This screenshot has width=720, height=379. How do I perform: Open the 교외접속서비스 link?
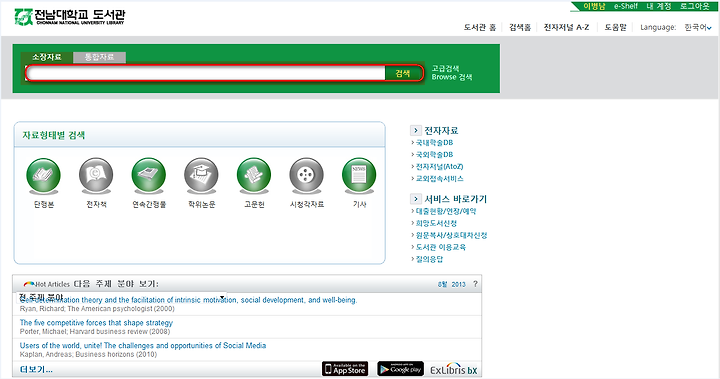[x=439, y=179]
